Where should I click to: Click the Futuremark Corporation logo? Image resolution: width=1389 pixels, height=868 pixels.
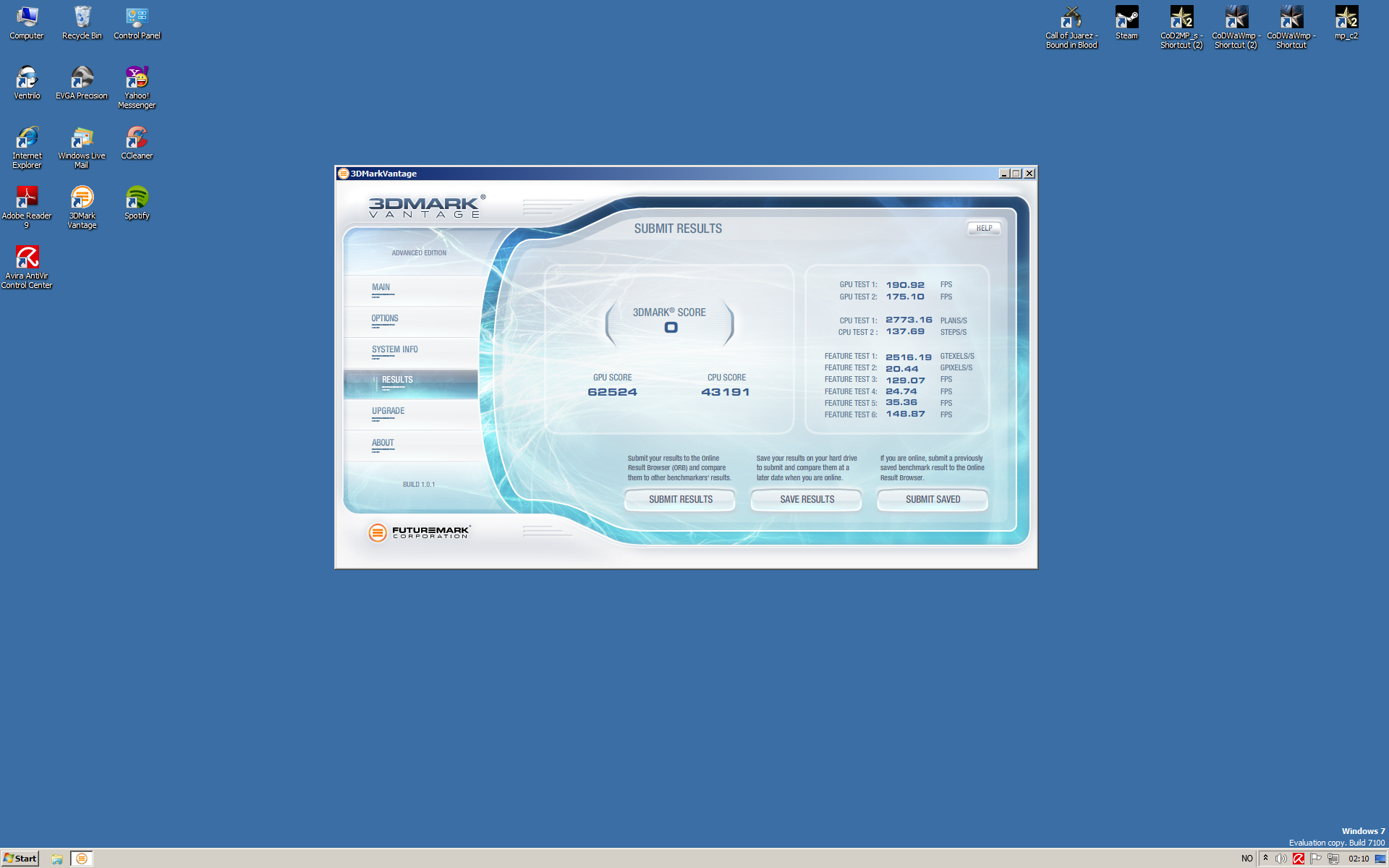(x=419, y=532)
